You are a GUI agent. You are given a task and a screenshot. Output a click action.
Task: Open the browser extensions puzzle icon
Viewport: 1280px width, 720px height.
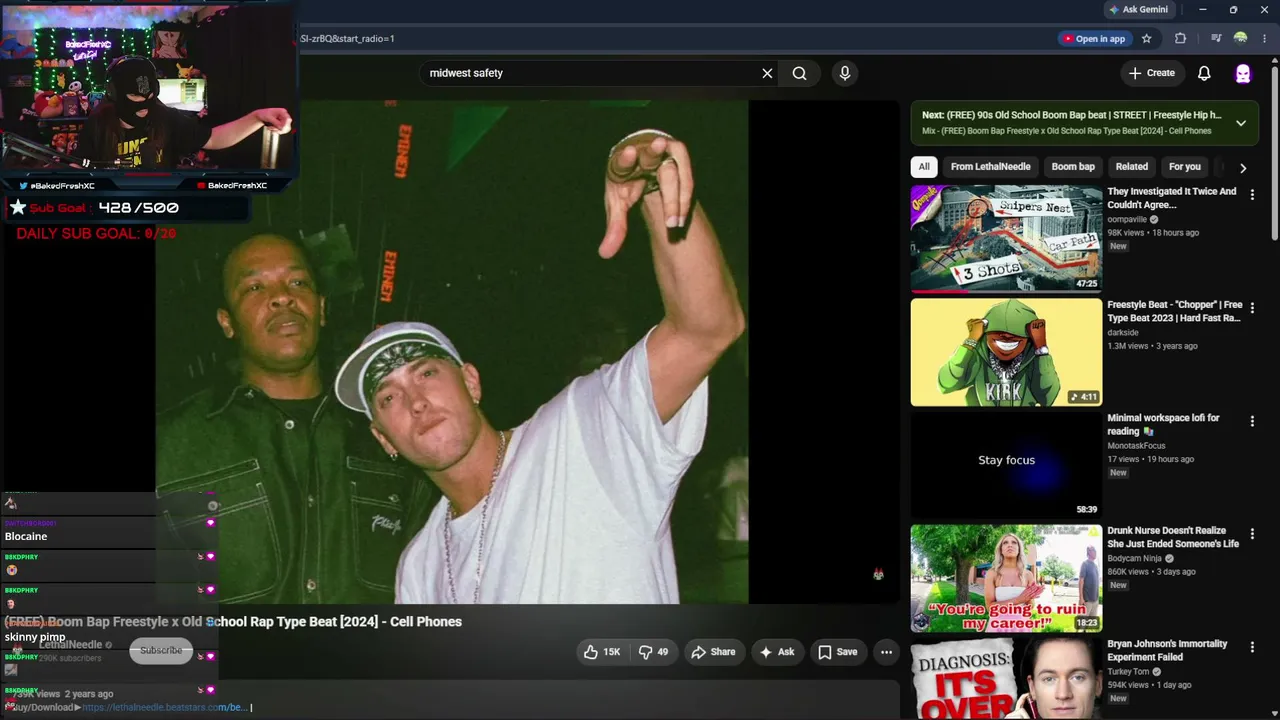(x=1180, y=39)
